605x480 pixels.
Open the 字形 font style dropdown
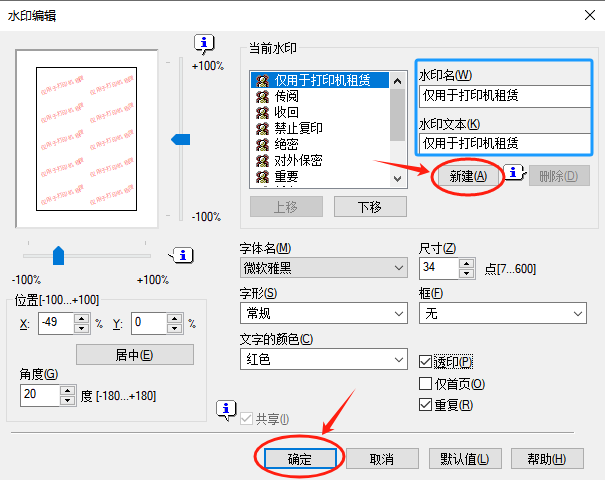[322, 314]
